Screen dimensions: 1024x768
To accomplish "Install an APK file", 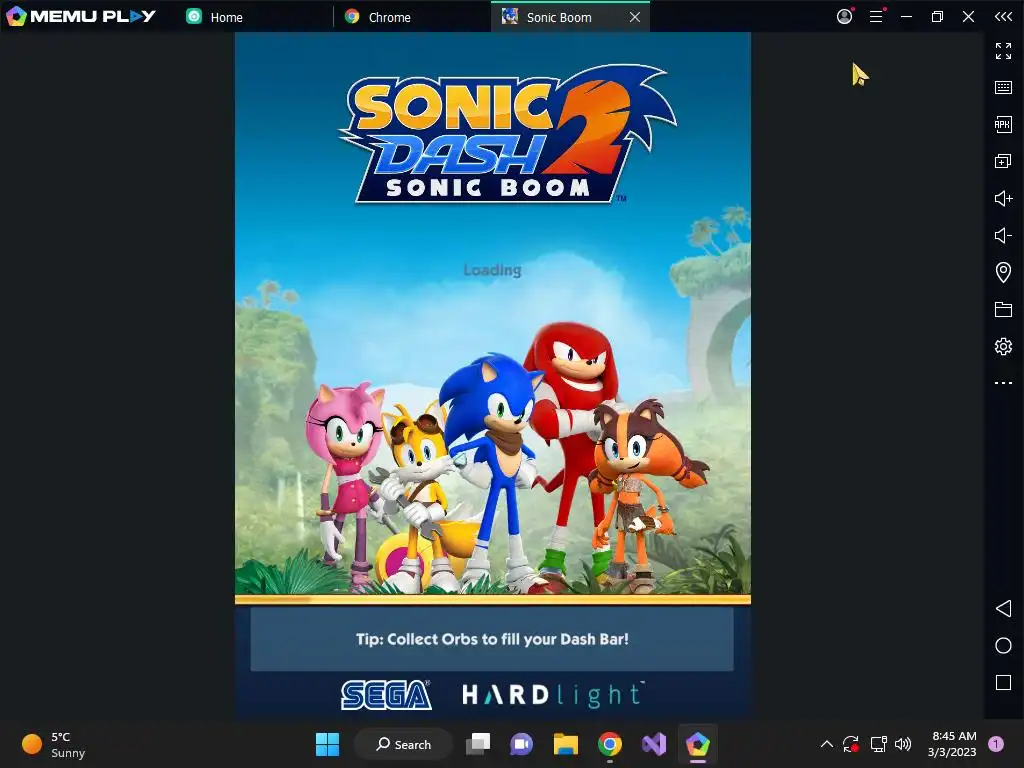I will (1003, 124).
